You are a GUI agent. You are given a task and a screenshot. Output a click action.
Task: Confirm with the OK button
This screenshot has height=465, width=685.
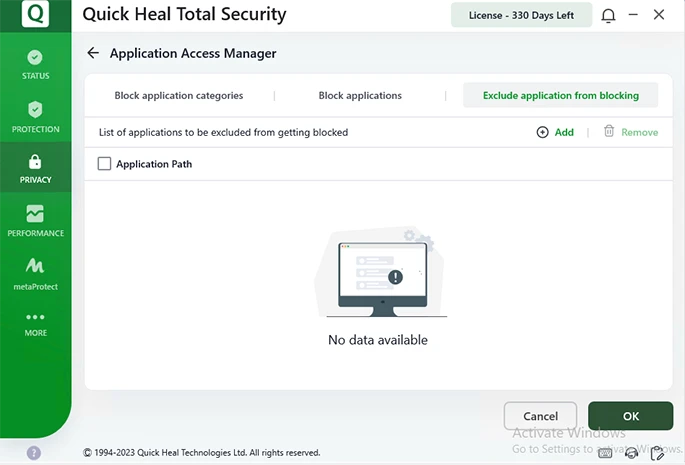(630, 416)
